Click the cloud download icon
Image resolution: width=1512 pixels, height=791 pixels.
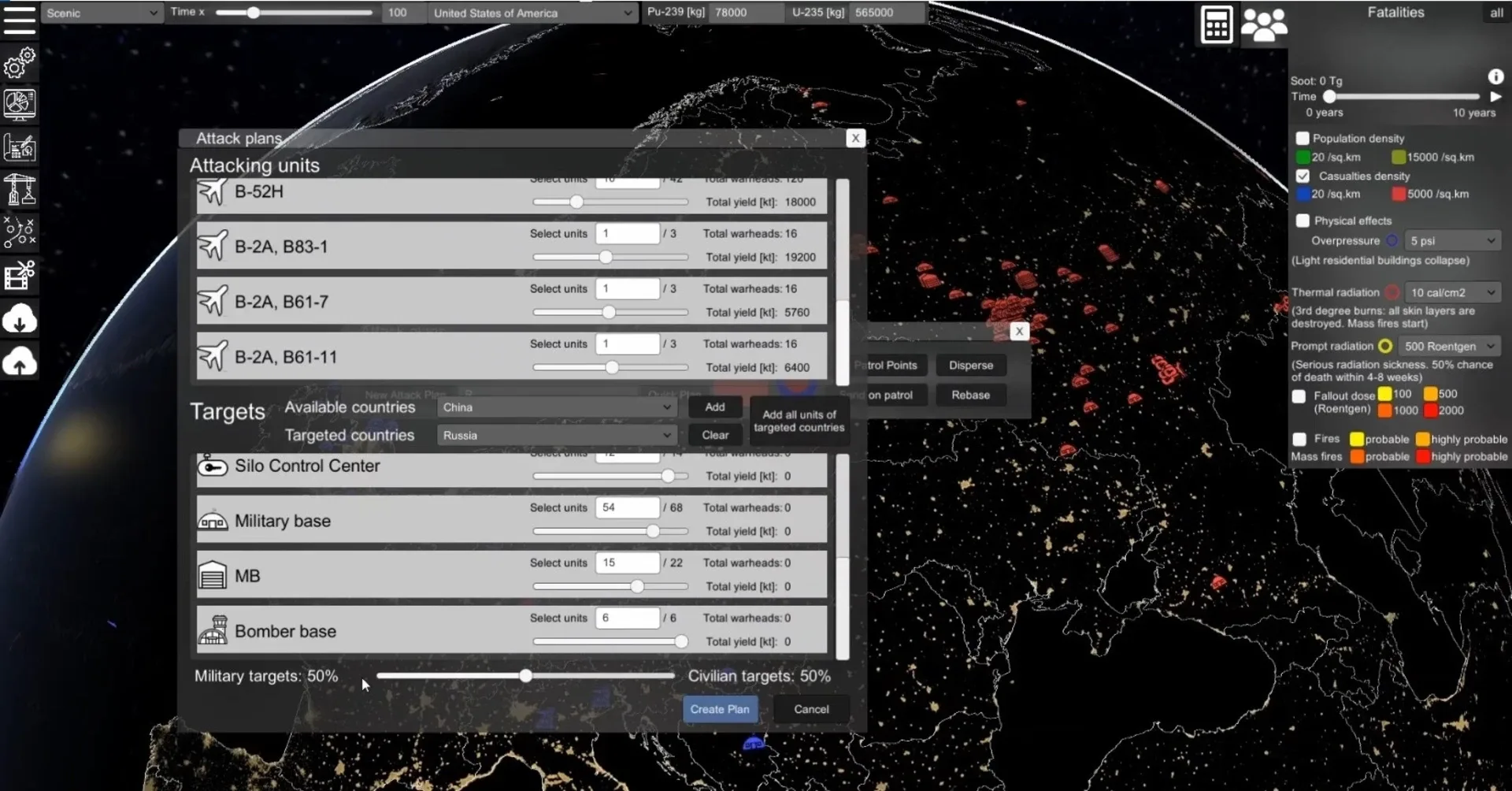click(x=20, y=319)
